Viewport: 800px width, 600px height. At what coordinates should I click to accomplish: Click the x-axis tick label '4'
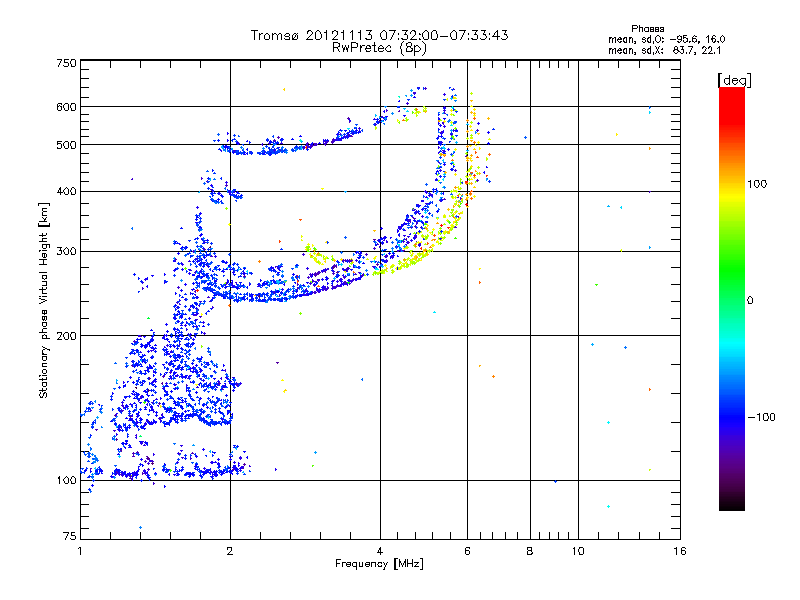click(x=380, y=551)
